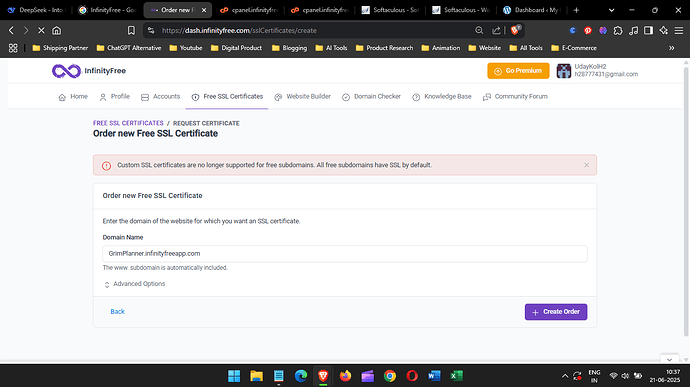Open the UdayKolH2 user profile avatar
The height and width of the screenshot is (387, 690).
(563, 71)
